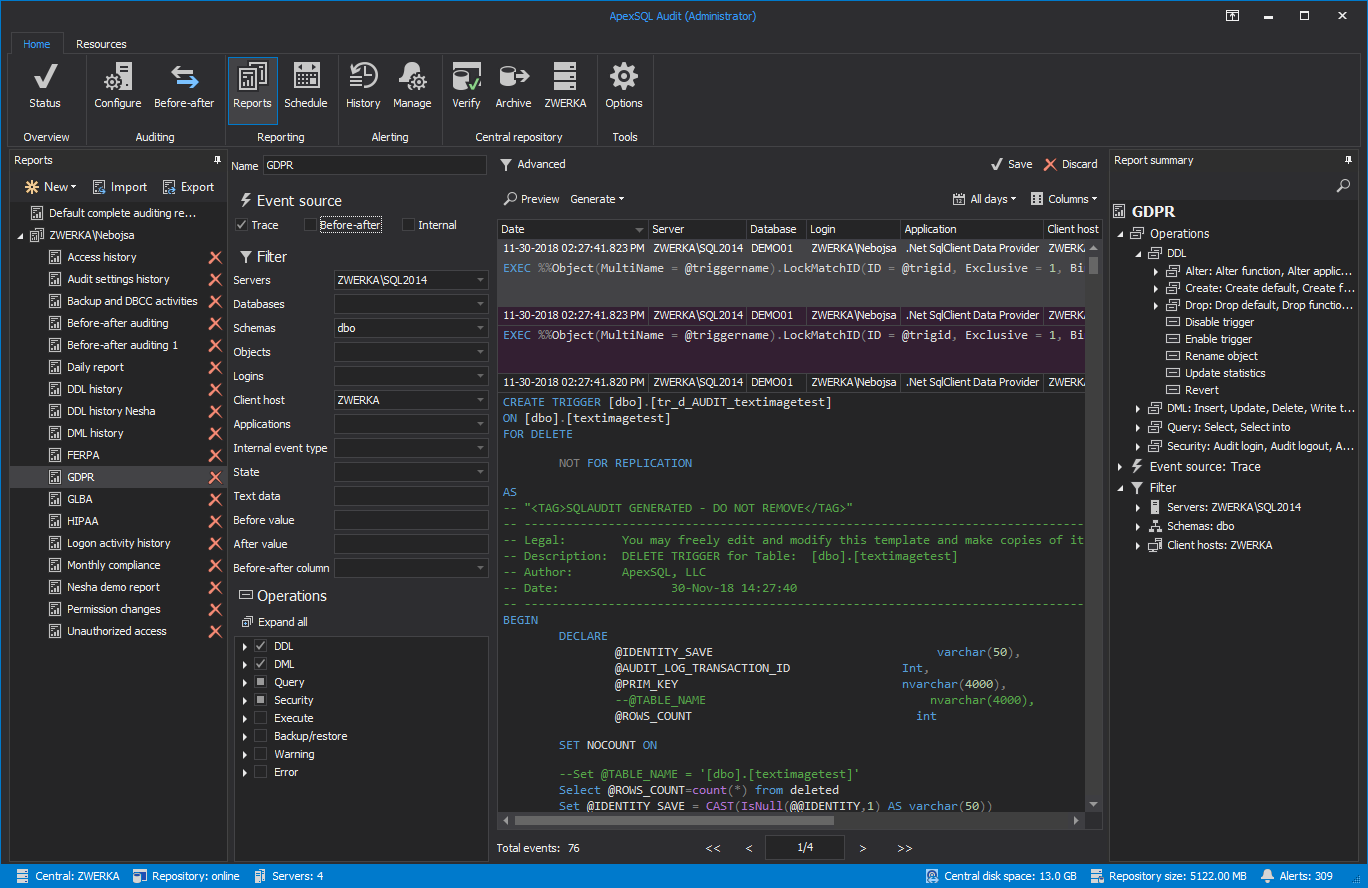Check the Execute operations checkbox
This screenshot has width=1368, height=888.
pos(261,718)
